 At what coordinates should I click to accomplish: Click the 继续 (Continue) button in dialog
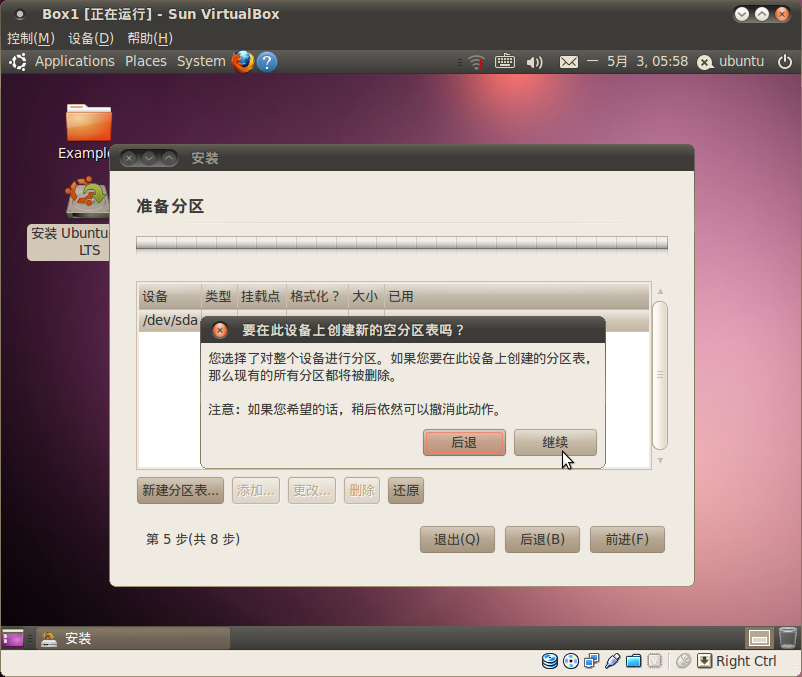tap(555, 442)
